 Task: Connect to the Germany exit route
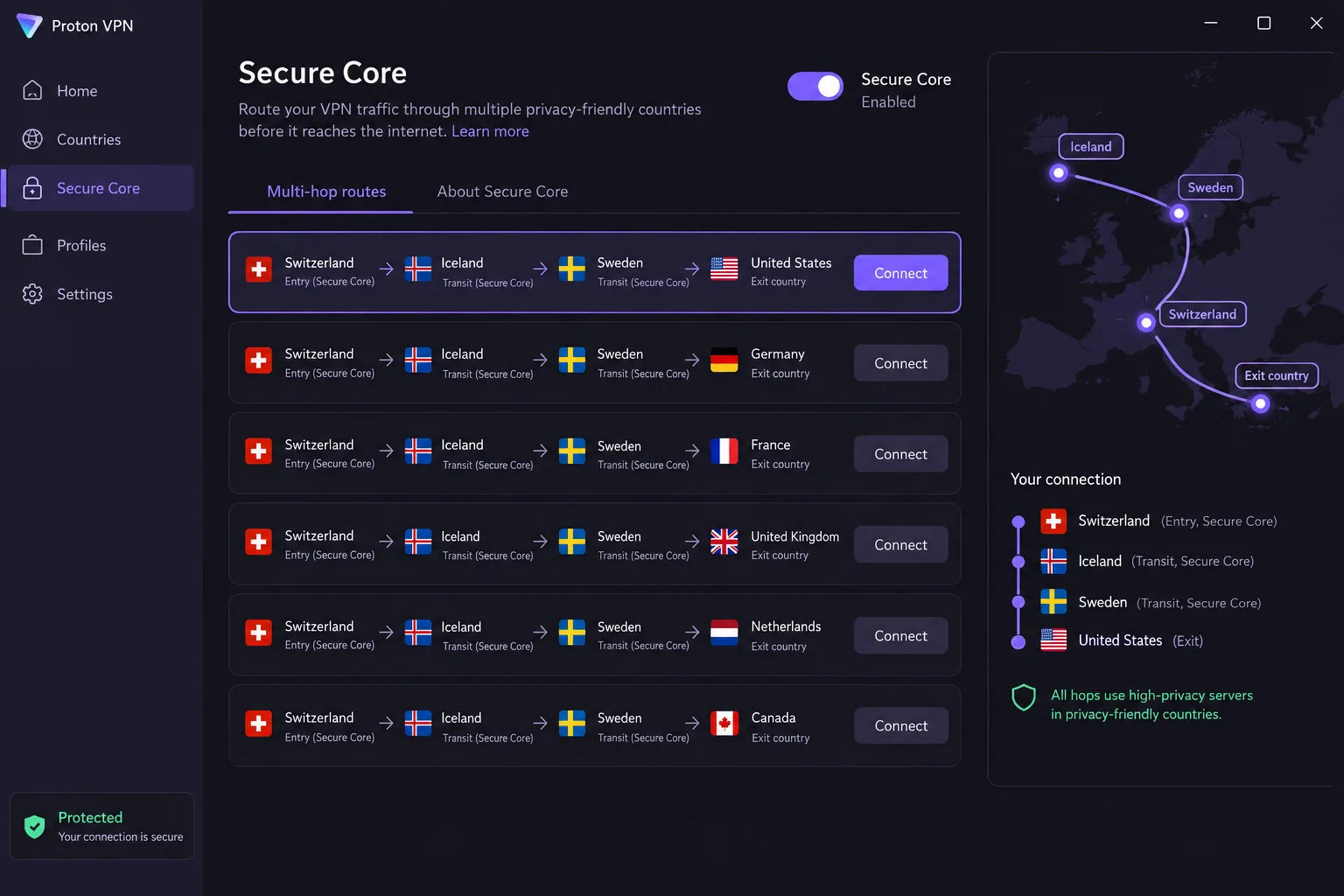coord(901,363)
